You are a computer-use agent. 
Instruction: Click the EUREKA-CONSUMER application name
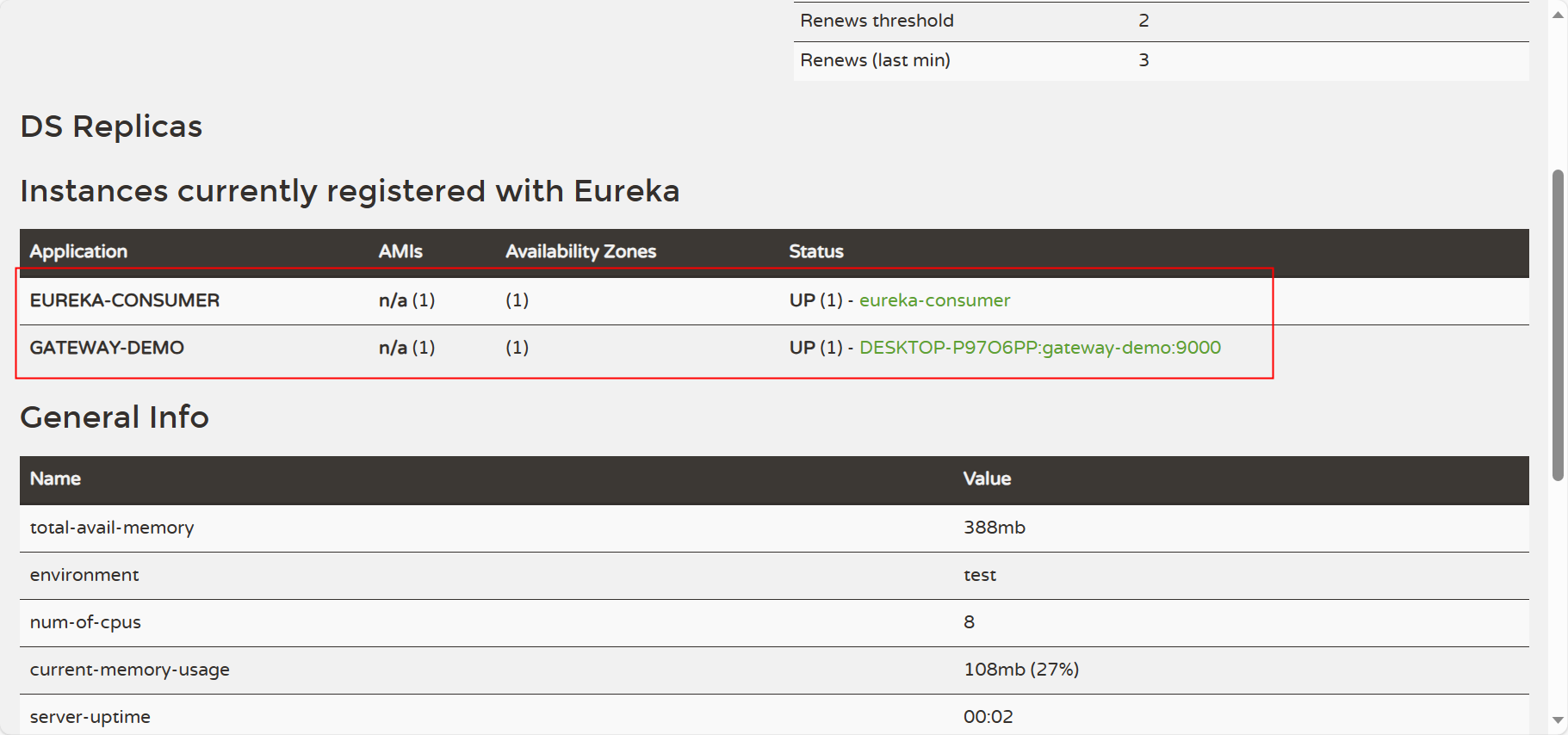(125, 300)
